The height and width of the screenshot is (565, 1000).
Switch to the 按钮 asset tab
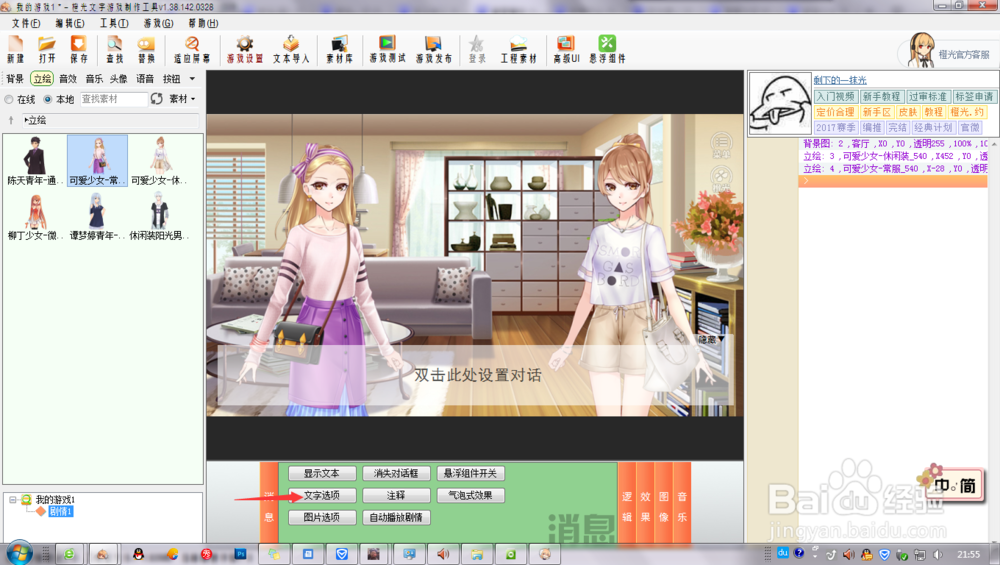[171, 79]
